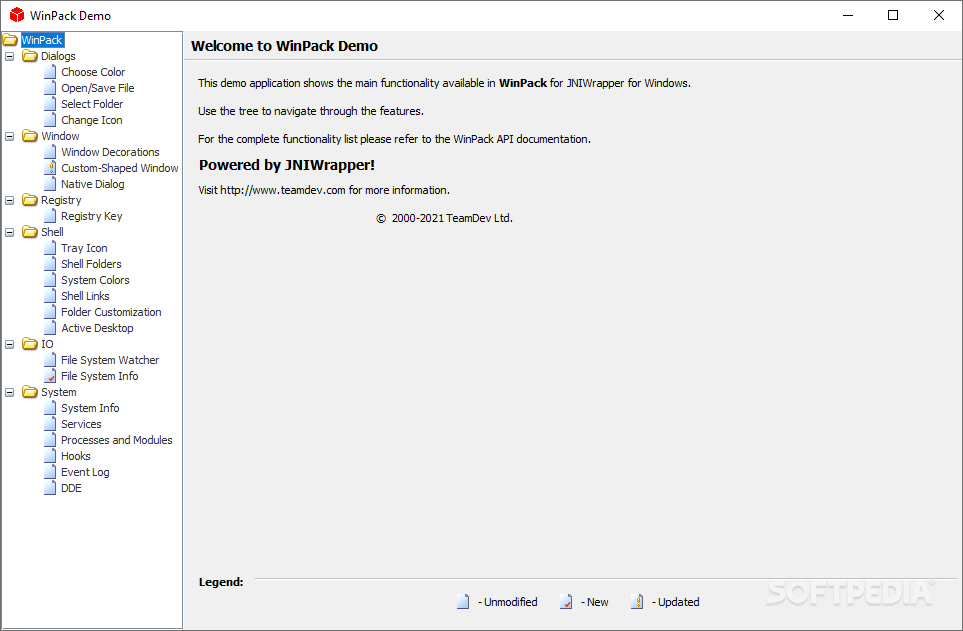Collapse the System tree node
The width and height of the screenshot is (963, 631).
(10, 391)
